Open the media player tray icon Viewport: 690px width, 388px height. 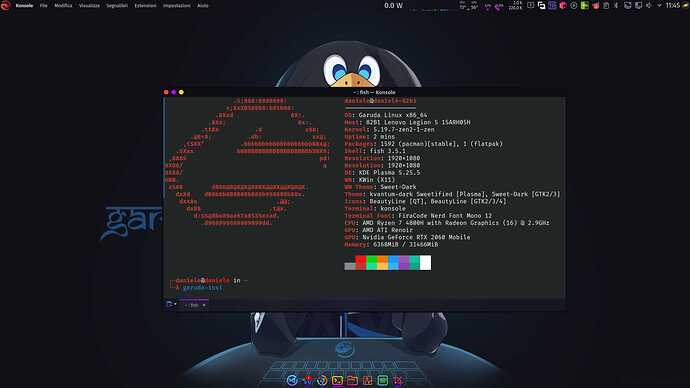pos(574,6)
